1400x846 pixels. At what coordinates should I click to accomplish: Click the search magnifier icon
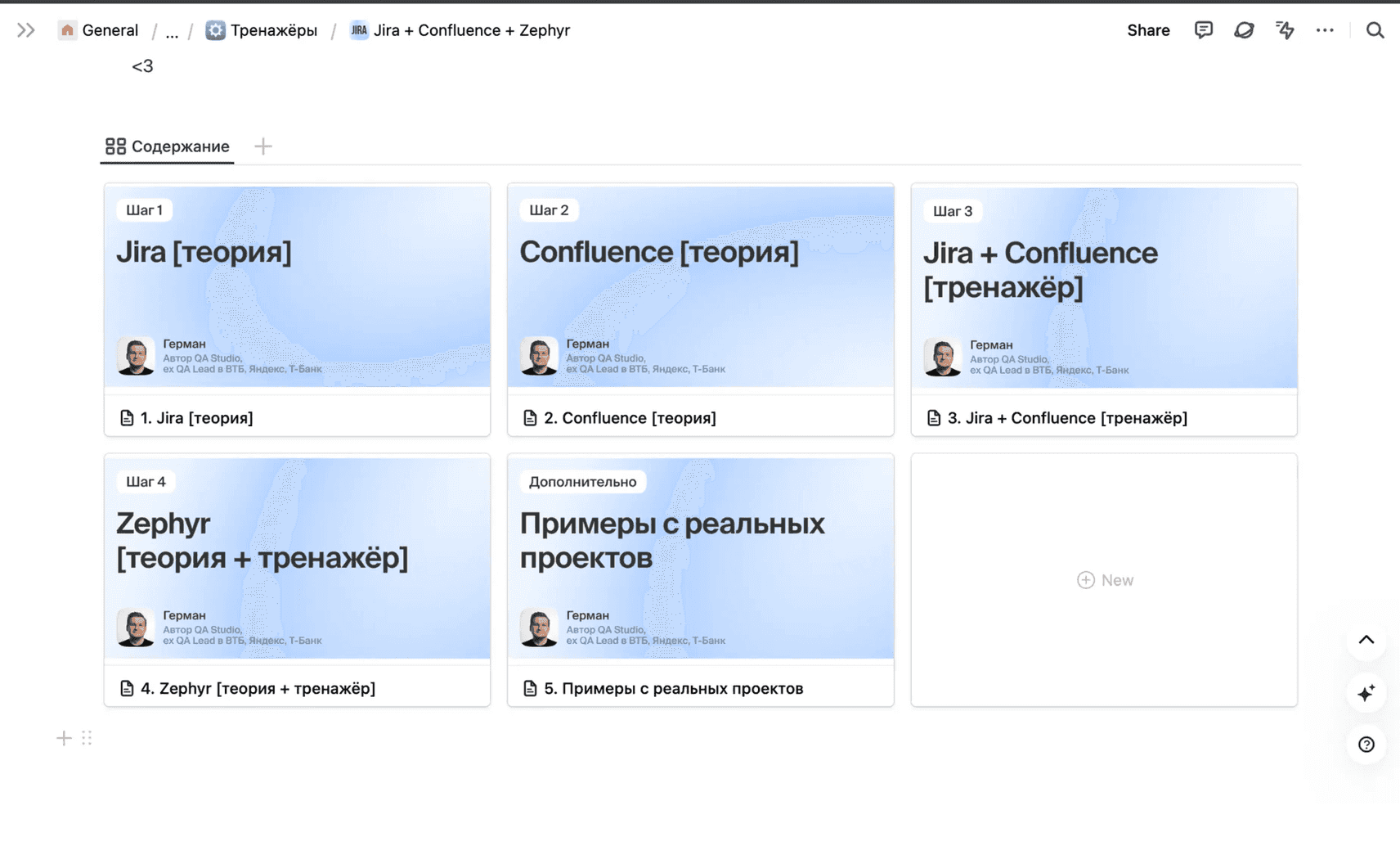click(1375, 30)
